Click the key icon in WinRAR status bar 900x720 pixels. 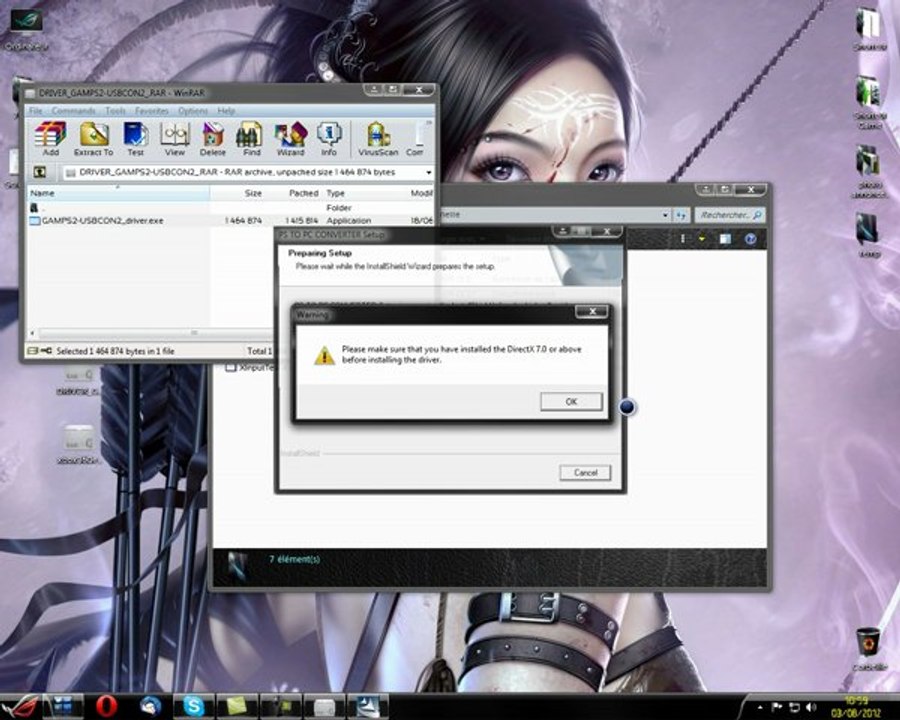click(x=46, y=351)
